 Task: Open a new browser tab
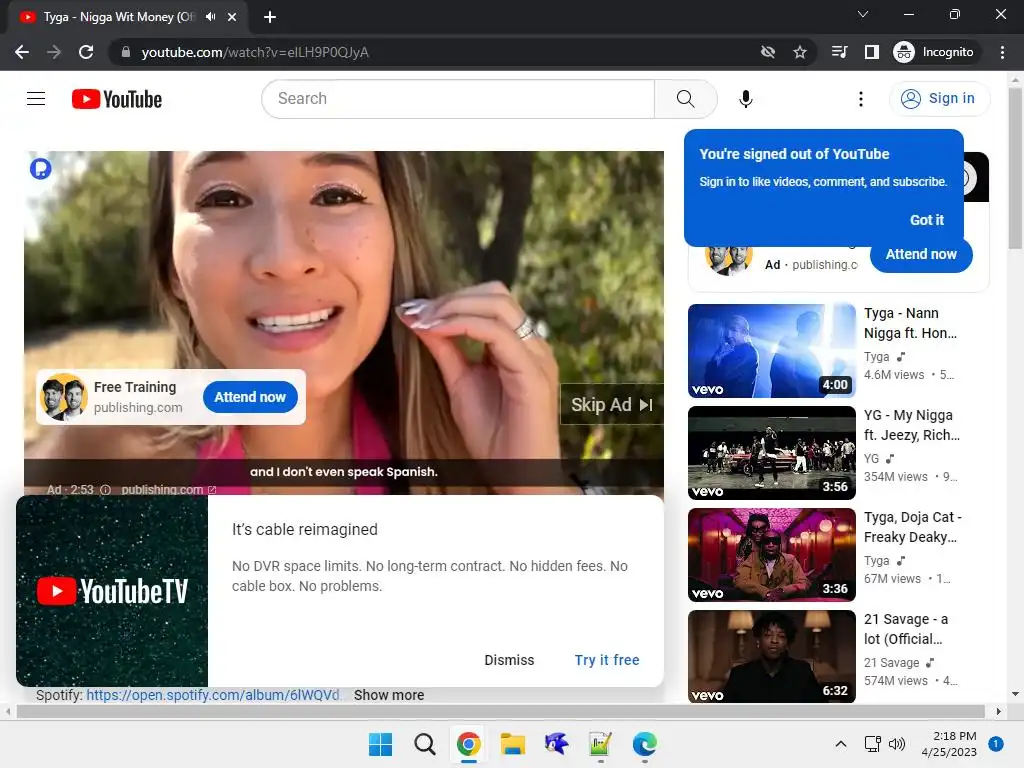coord(270,17)
